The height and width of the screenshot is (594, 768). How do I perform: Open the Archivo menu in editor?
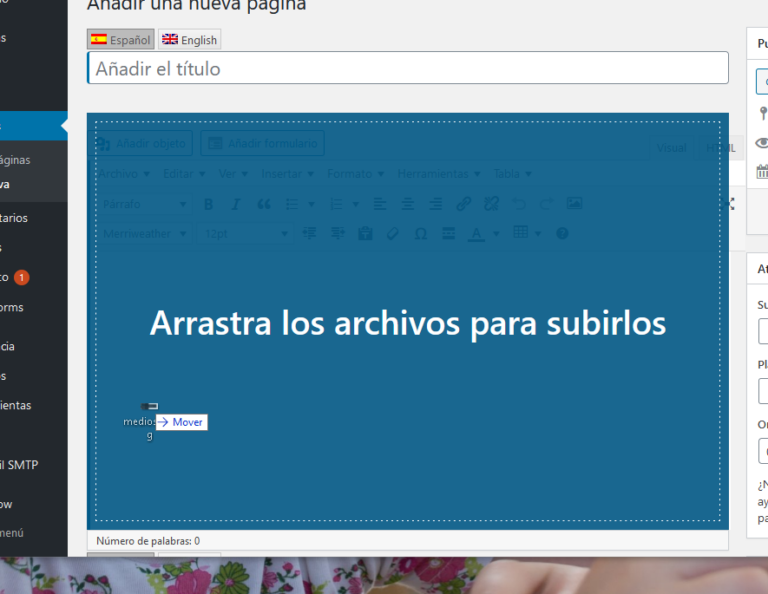click(123, 174)
